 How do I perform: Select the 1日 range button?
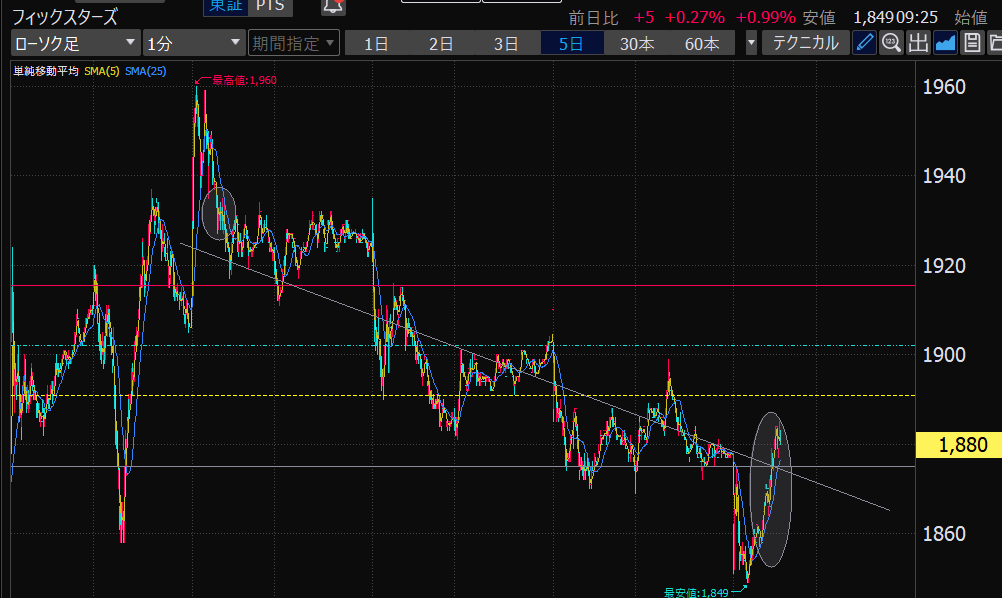(377, 43)
